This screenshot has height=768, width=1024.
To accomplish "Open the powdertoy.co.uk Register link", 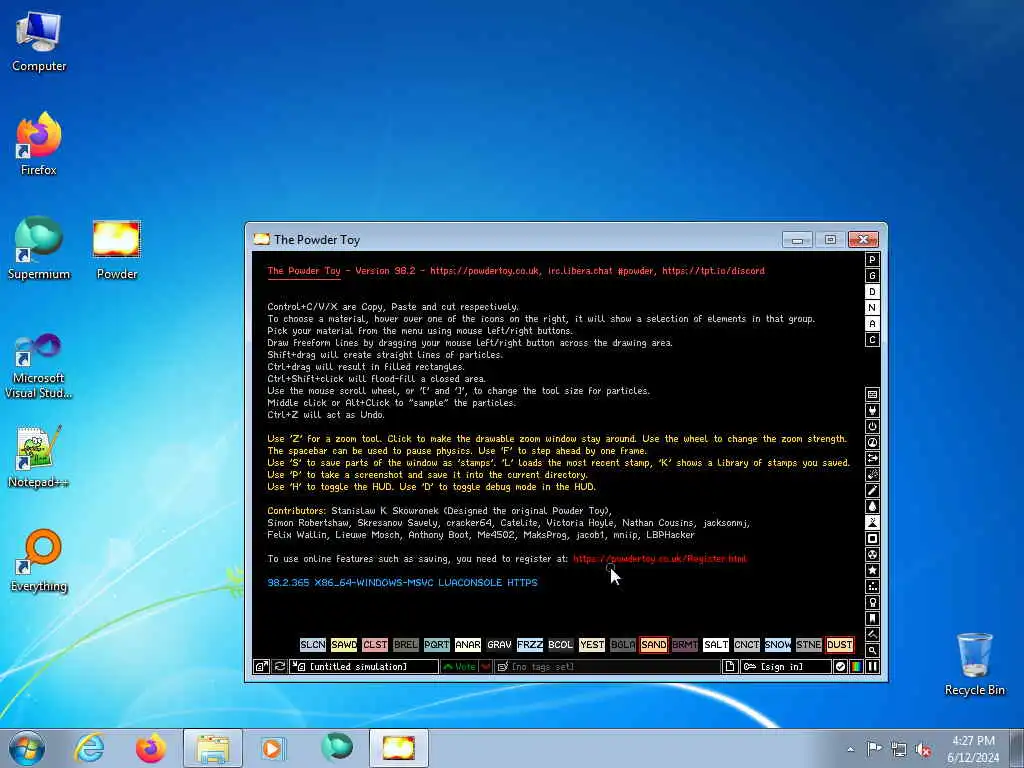I will click(x=660, y=558).
